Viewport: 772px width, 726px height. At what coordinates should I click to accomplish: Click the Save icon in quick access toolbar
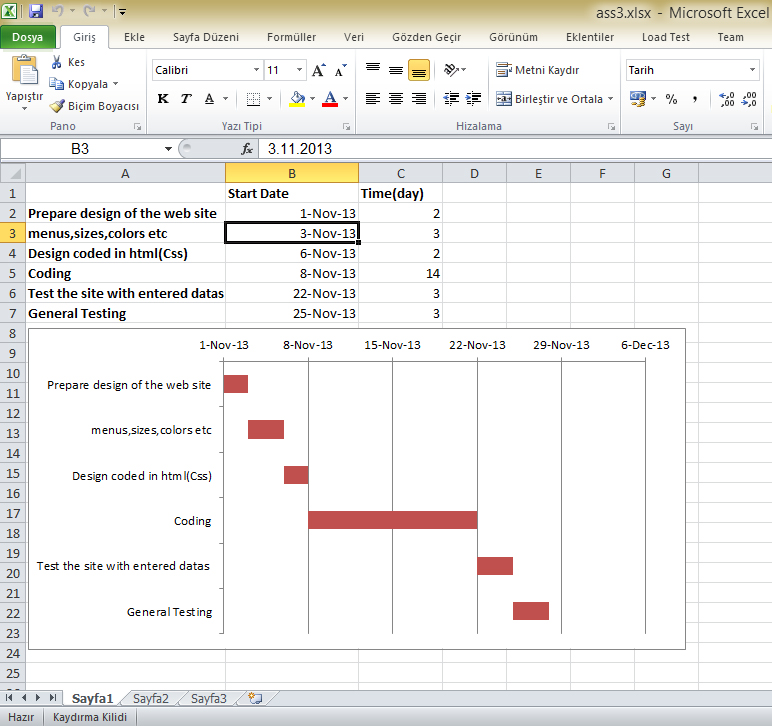tap(37, 12)
